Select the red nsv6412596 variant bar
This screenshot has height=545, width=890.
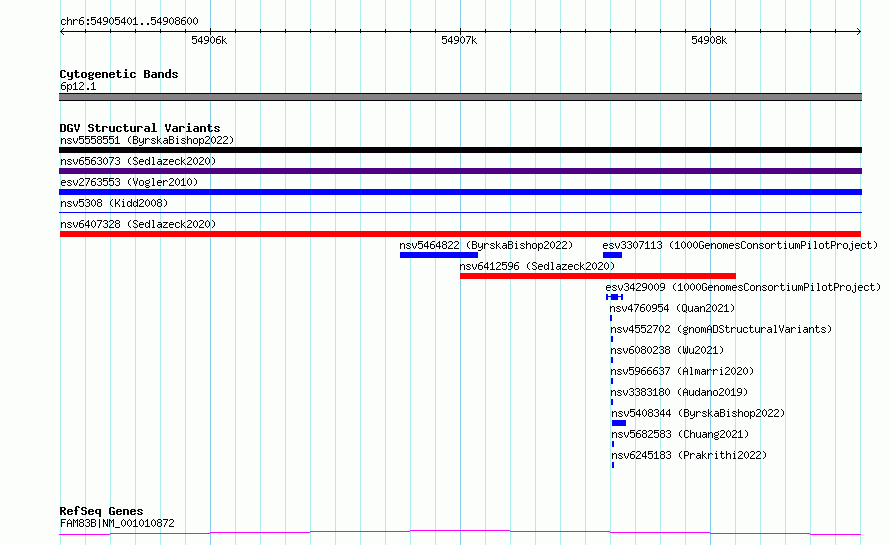pyautogui.click(x=598, y=276)
